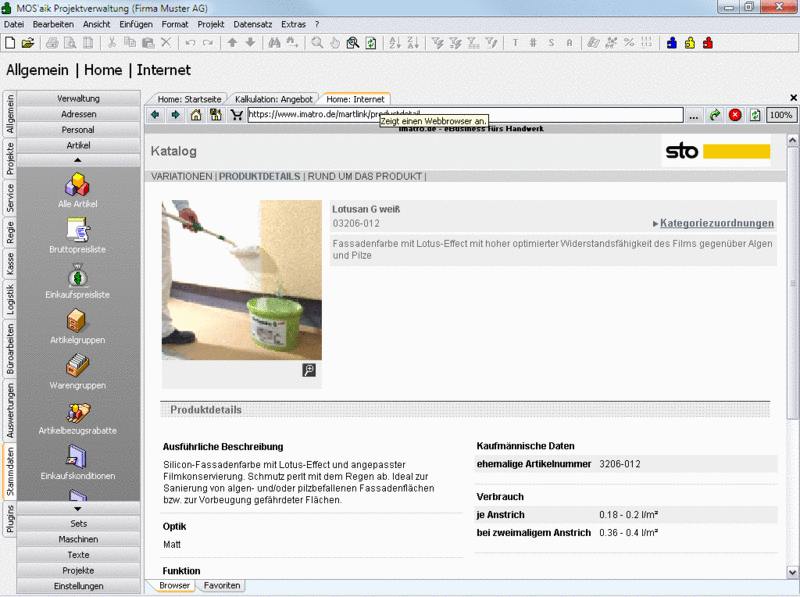
Task: Click the binoculars search icon in toolbar
Action: [274, 43]
